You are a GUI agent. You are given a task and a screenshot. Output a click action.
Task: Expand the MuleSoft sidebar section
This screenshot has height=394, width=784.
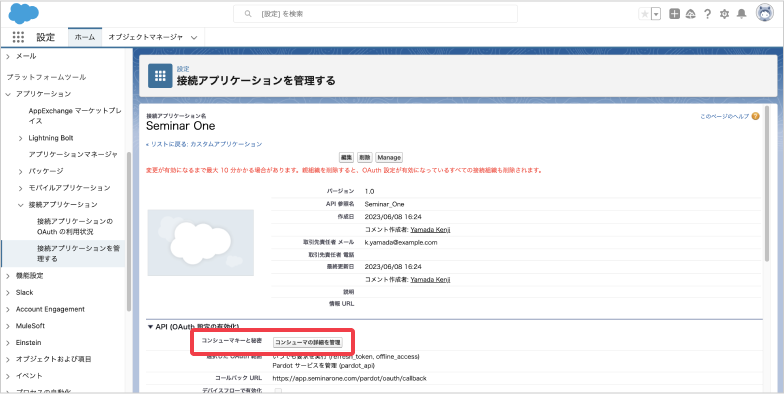(8, 326)
